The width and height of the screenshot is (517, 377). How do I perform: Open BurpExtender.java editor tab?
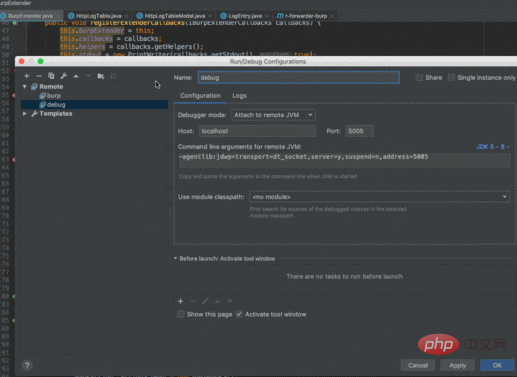point(30,16)
